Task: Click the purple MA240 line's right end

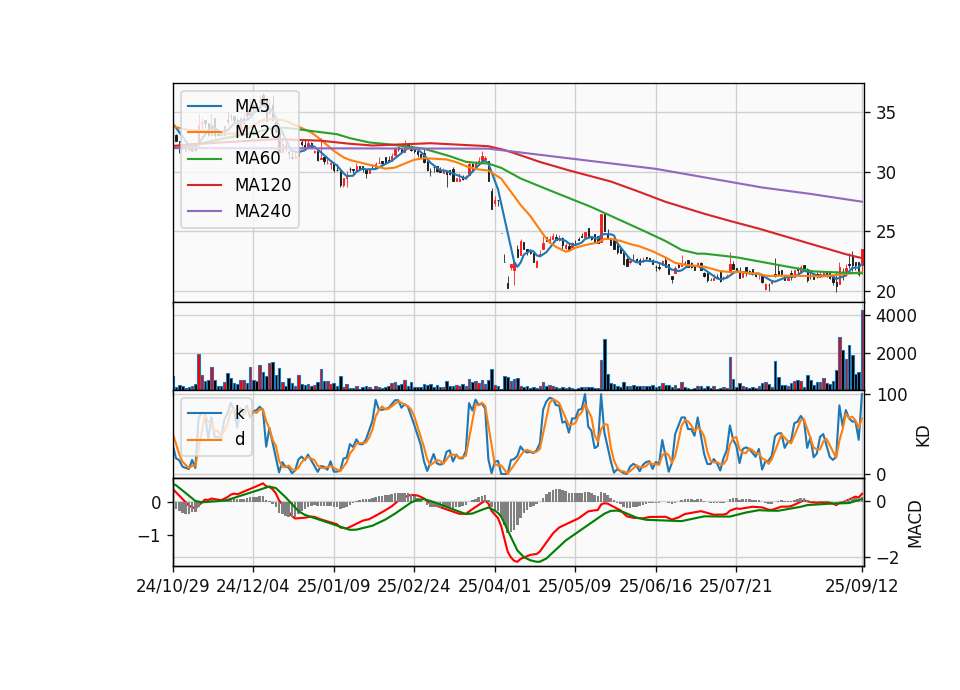Action: click(861, 201)
